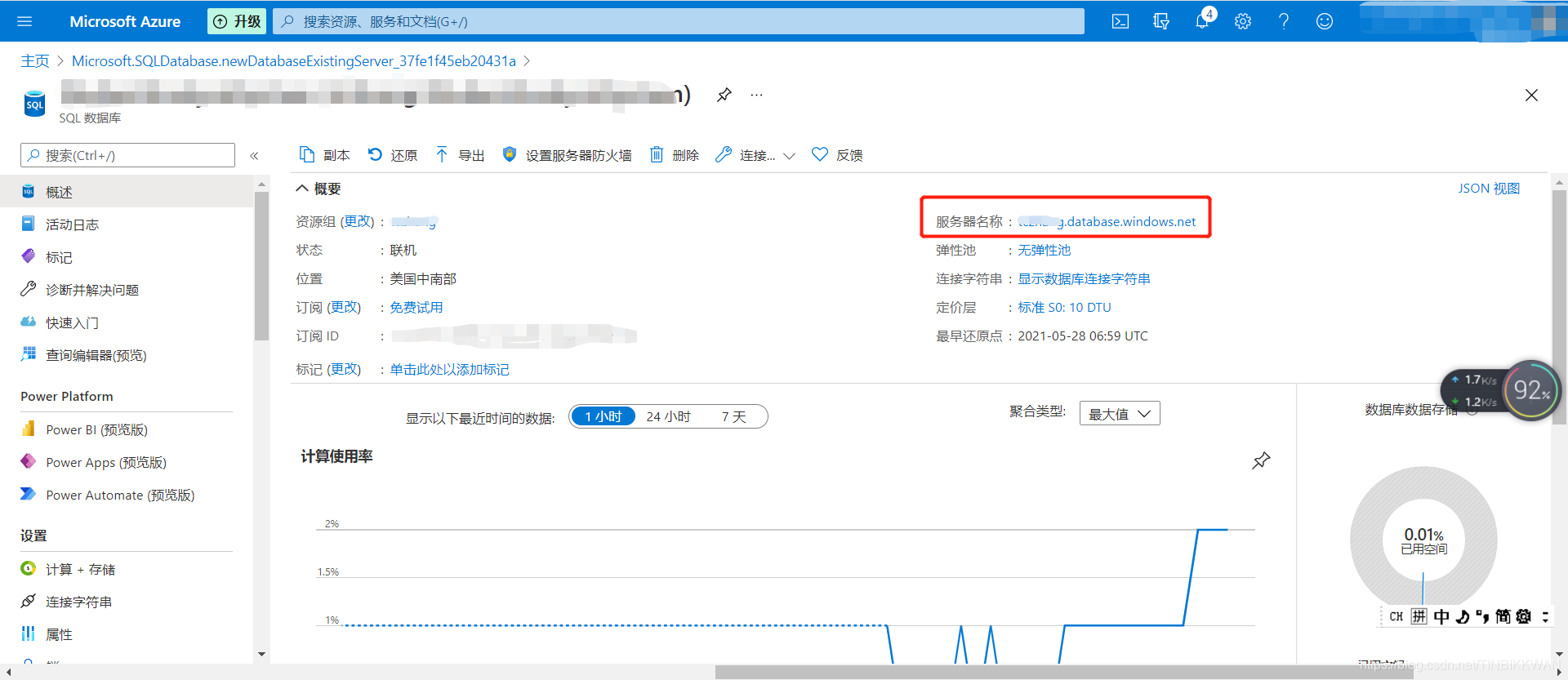This screenshot has height=680, width=1568.
Task: Collapse the 概要 section chevron
Action: 302,189
